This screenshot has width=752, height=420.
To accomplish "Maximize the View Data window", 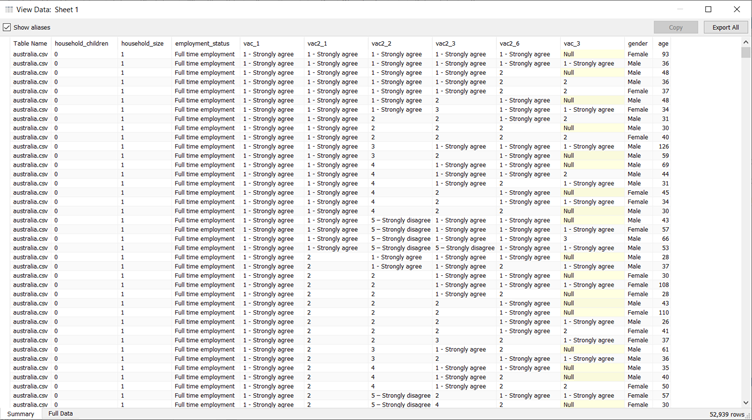I will click(x=708, y=9).
